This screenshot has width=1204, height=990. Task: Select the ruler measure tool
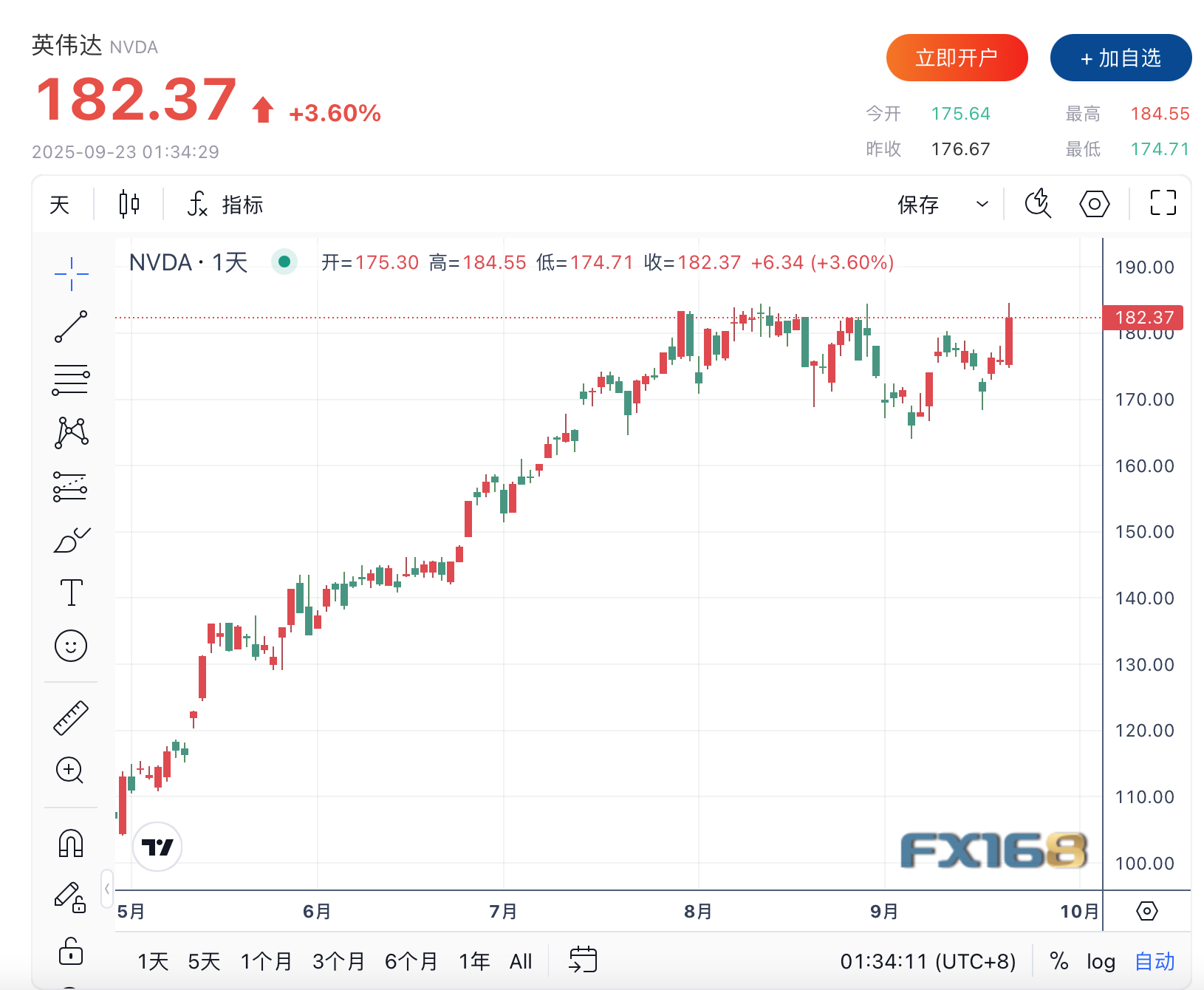pyautogui.click(x=71, y=718)
